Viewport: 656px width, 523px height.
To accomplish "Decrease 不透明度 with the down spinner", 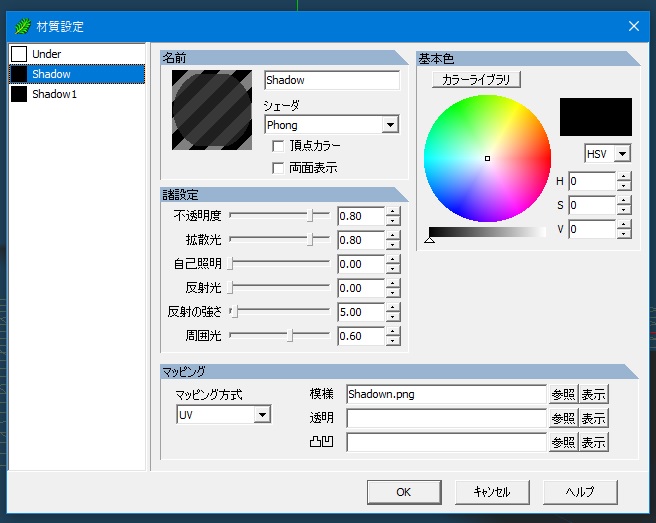I will coord(392,221).
